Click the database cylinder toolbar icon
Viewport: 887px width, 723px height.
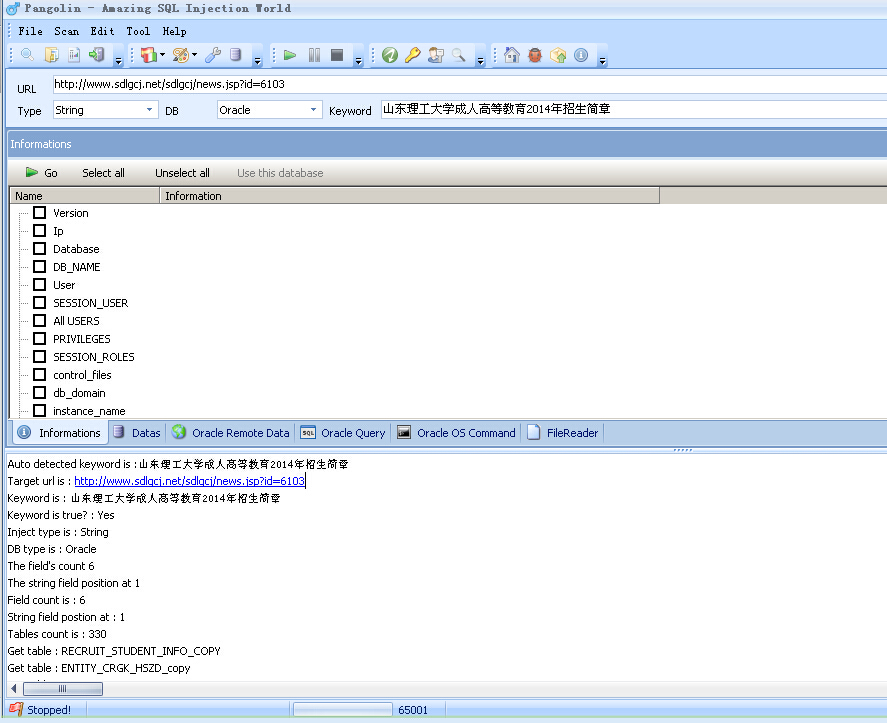click(236, 55)
